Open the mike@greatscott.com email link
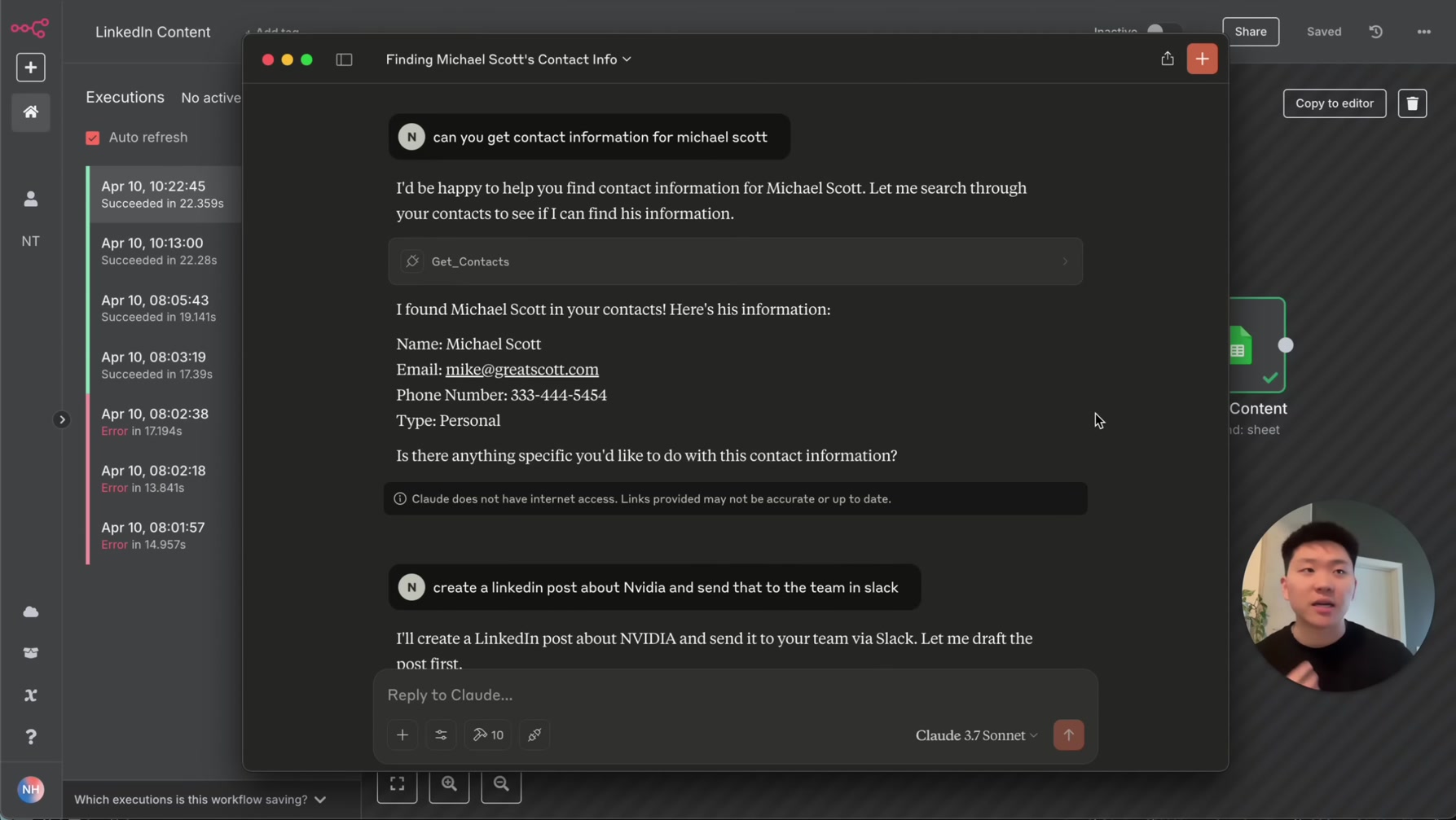 pos(521,369)
